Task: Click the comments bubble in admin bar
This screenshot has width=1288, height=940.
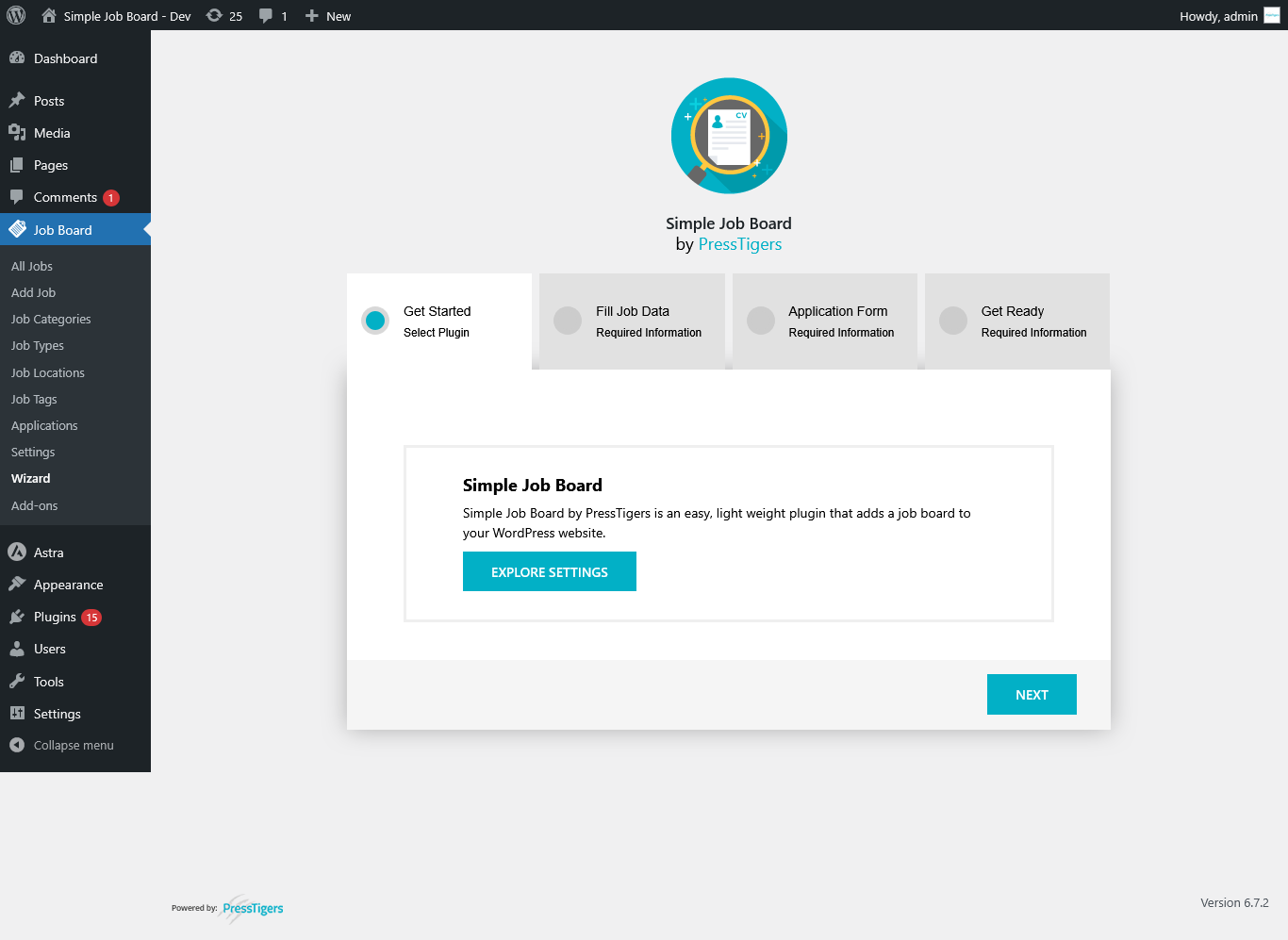Action: click(266, 15)
